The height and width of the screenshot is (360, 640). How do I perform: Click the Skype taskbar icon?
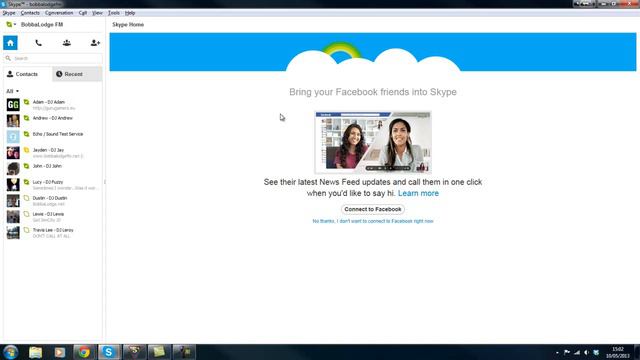[109, 352]
